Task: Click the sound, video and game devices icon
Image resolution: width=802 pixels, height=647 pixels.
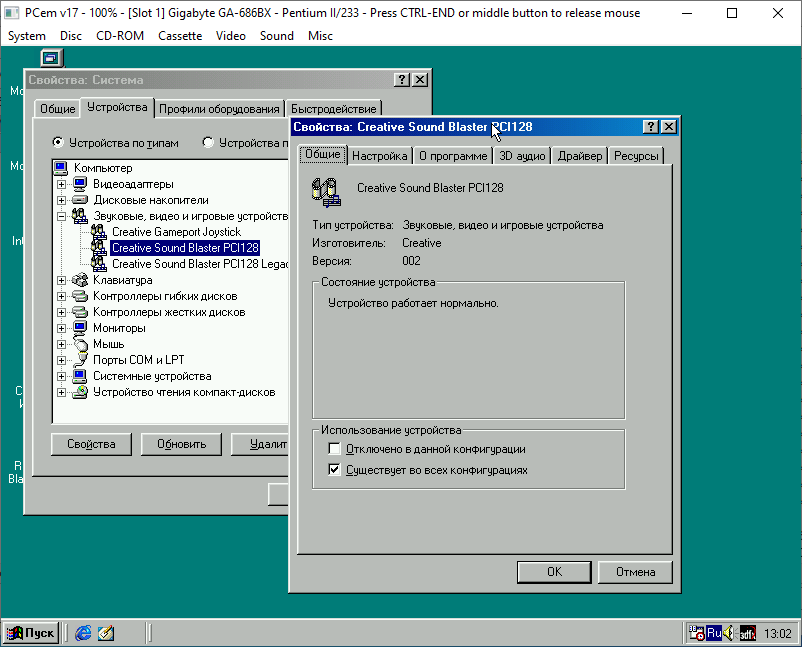Action: (x=80, y=216)
